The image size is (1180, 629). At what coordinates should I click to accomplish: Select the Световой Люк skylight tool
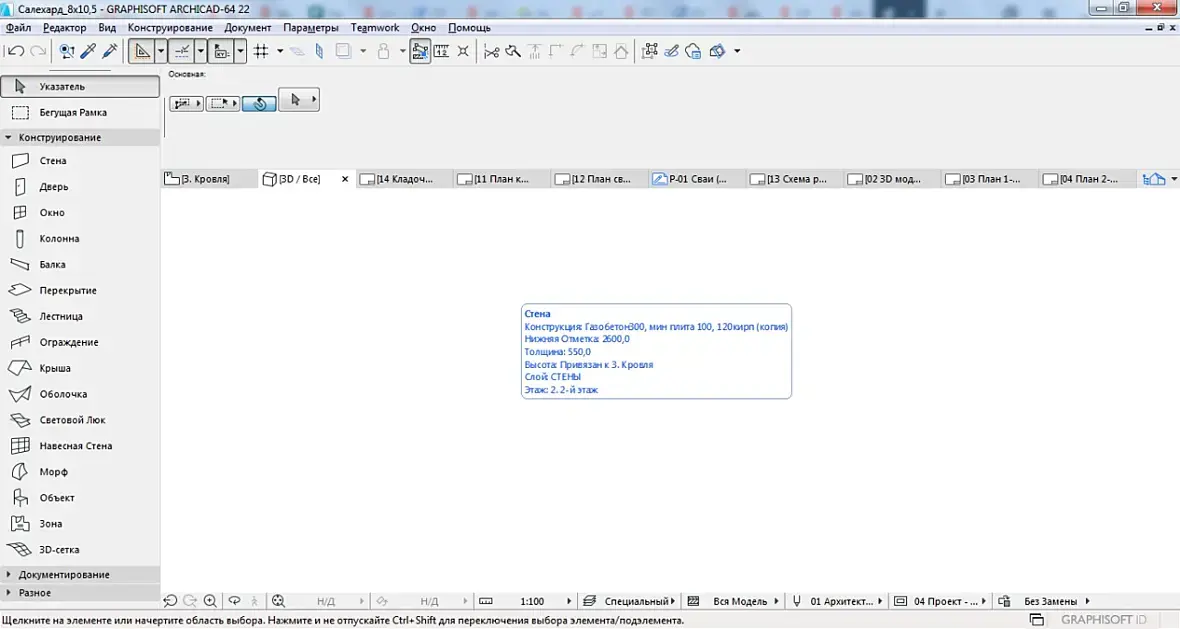point(80,420)
